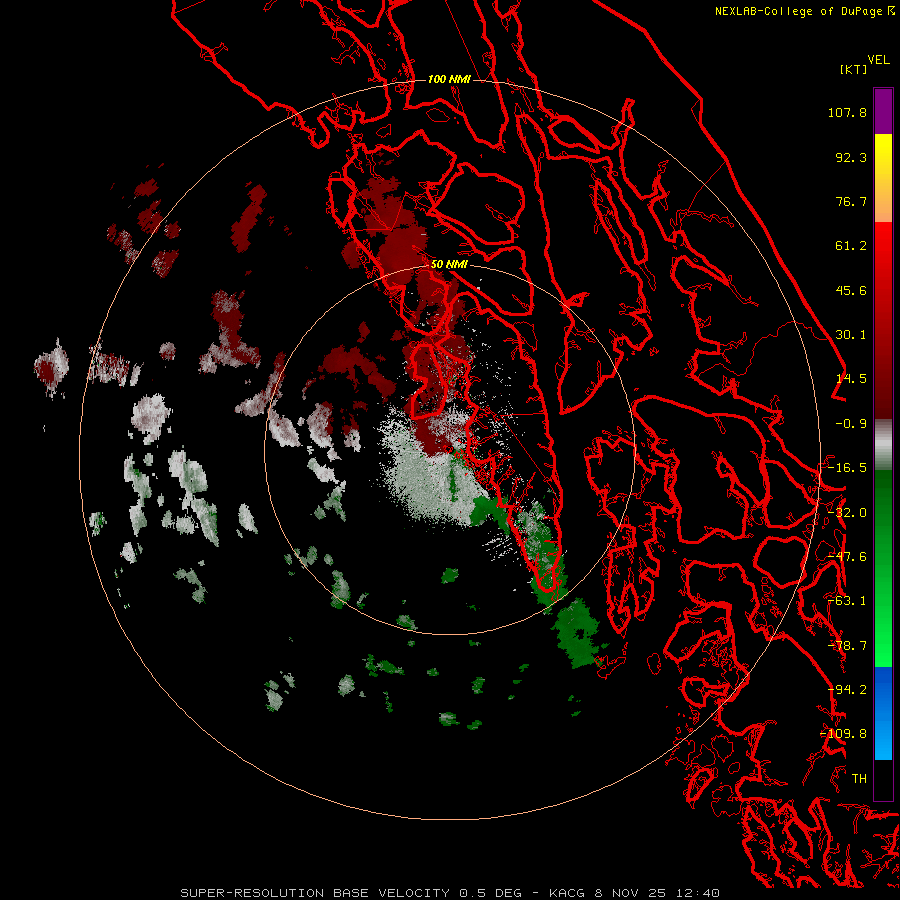
Task: Click the VEL legend title
Action: (878, 60)
